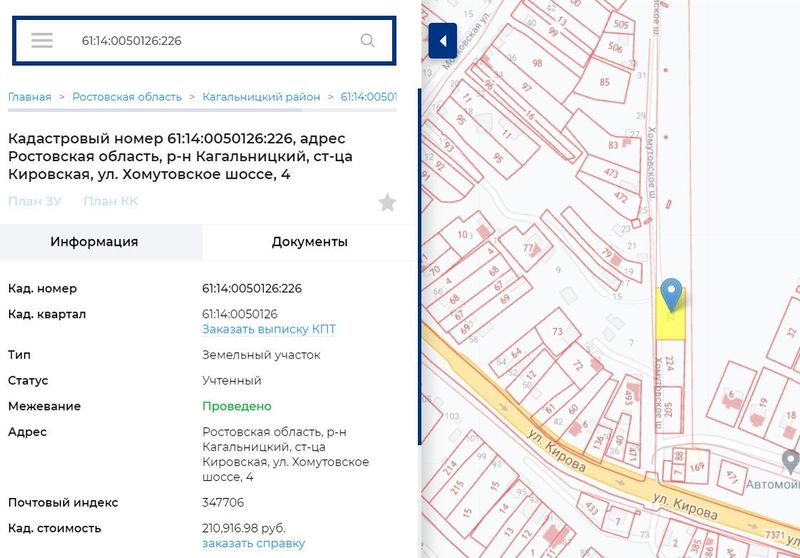
Task: Click parcel 73 on the map
Action: [557, 332]
